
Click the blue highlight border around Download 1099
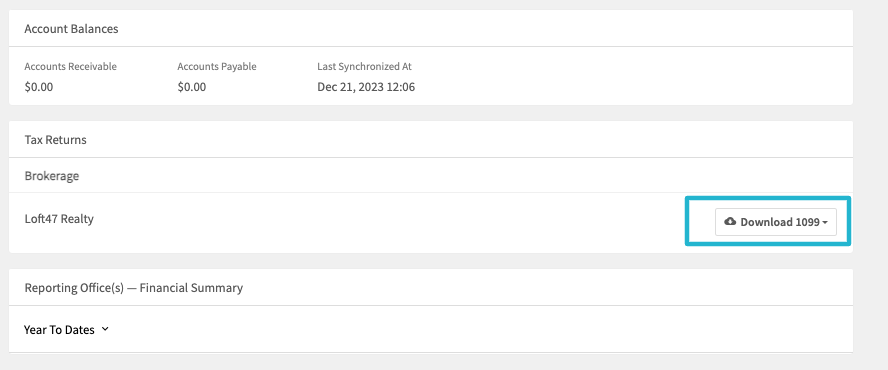pyautogui.click(x=768, y=198)
